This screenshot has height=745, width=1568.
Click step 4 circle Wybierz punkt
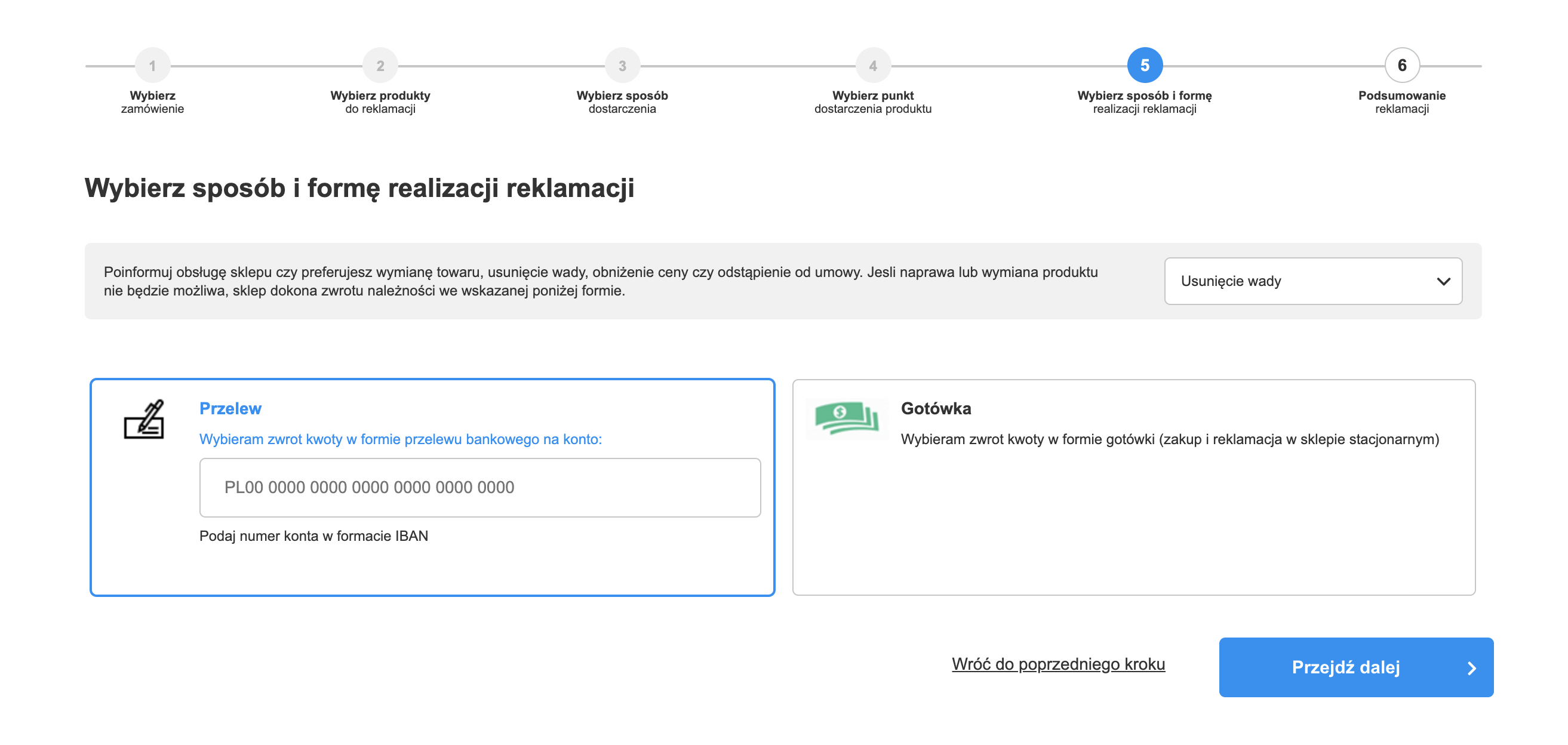[x=873, y=65]
